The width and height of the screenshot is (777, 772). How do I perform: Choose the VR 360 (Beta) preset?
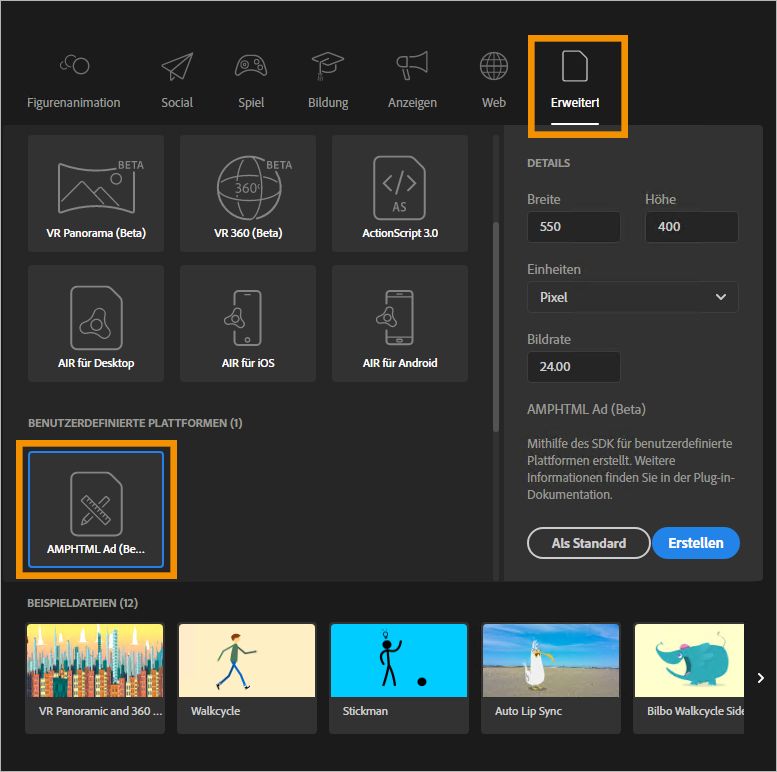point(248,193)
